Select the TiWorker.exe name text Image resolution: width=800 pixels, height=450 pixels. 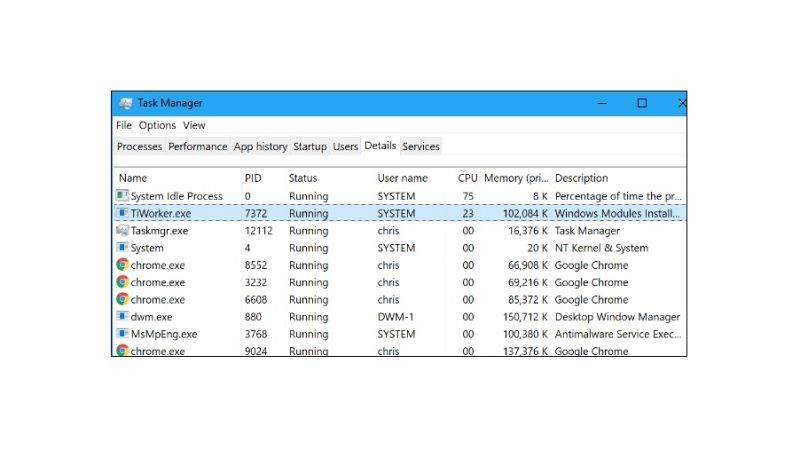coord(161,213)
